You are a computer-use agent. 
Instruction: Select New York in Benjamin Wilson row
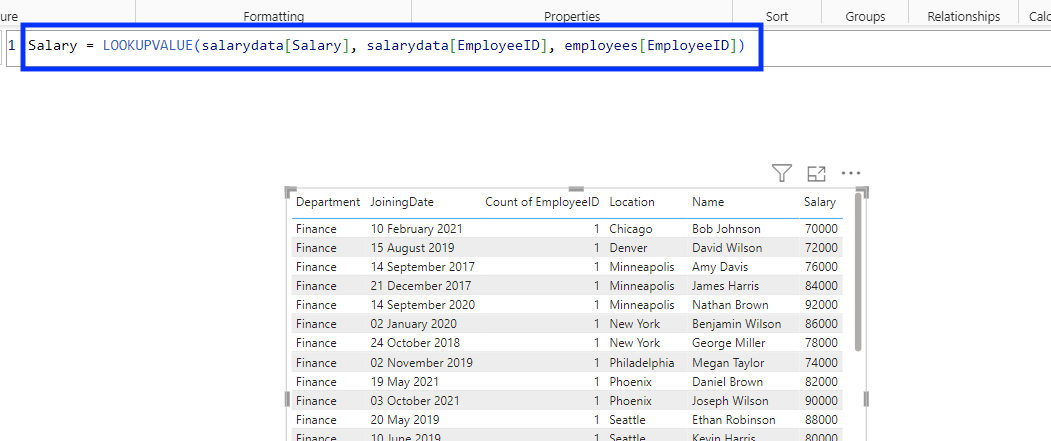[x=635, y=324]
